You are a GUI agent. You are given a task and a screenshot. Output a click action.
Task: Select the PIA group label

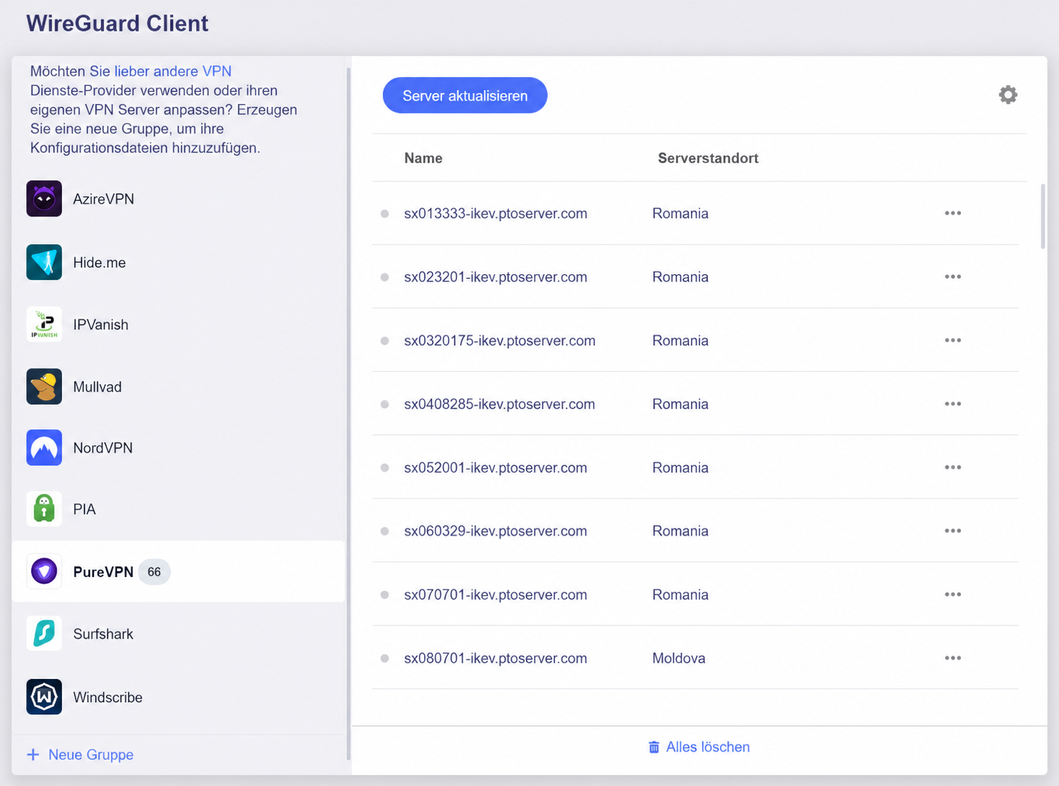coord(84,509)
